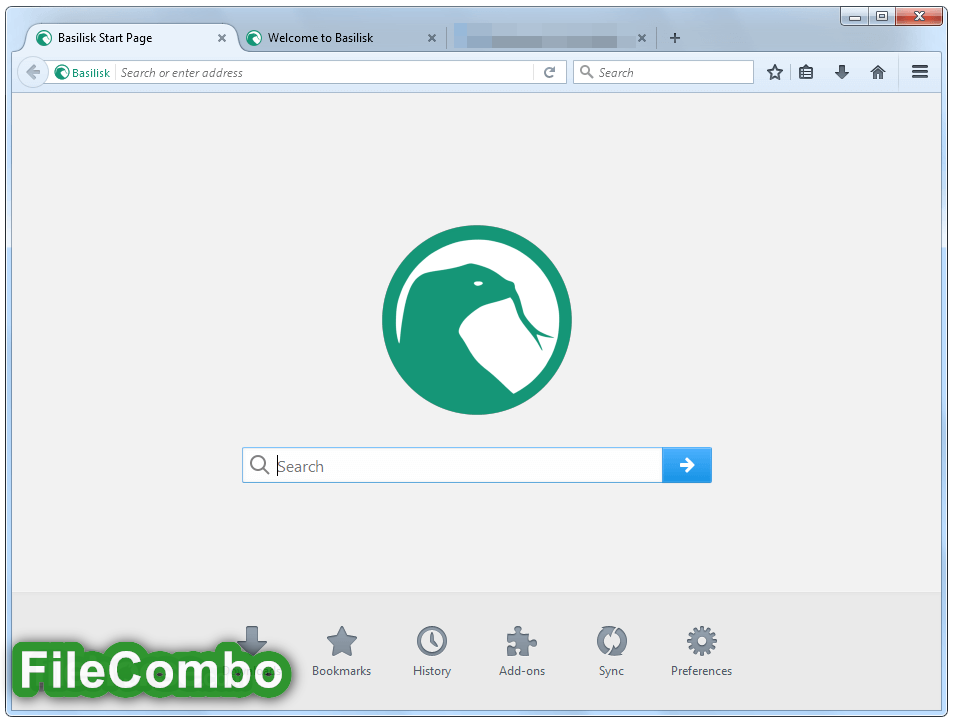Show bookmarks list from the toolbar icon
Viewport: 954px width, 722px height.
pyautogui.click(x=806, y=72)
